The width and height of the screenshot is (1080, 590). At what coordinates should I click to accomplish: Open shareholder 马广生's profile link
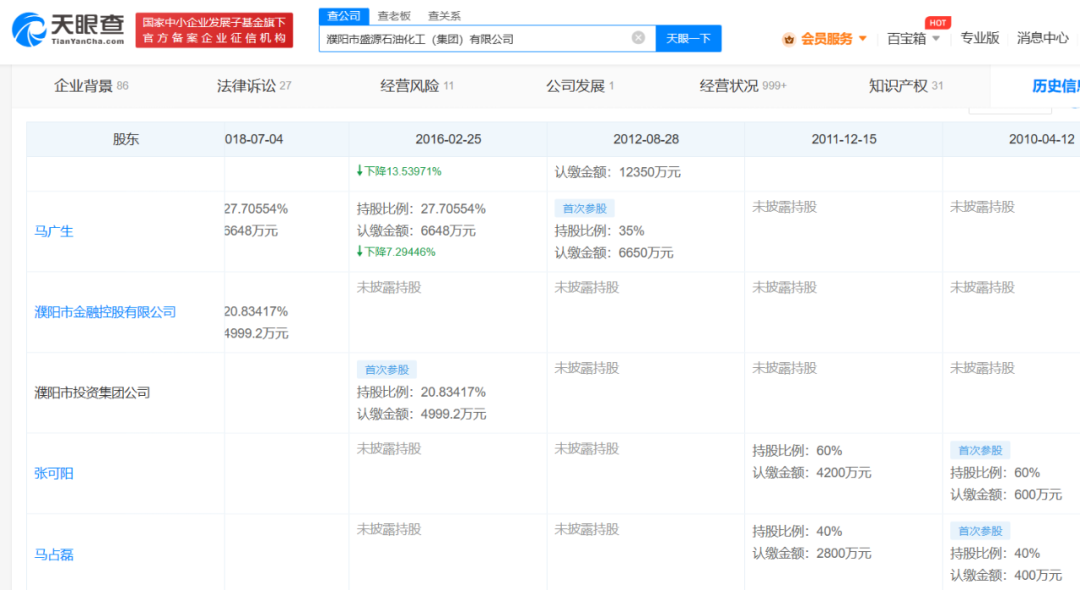point(54,231)
